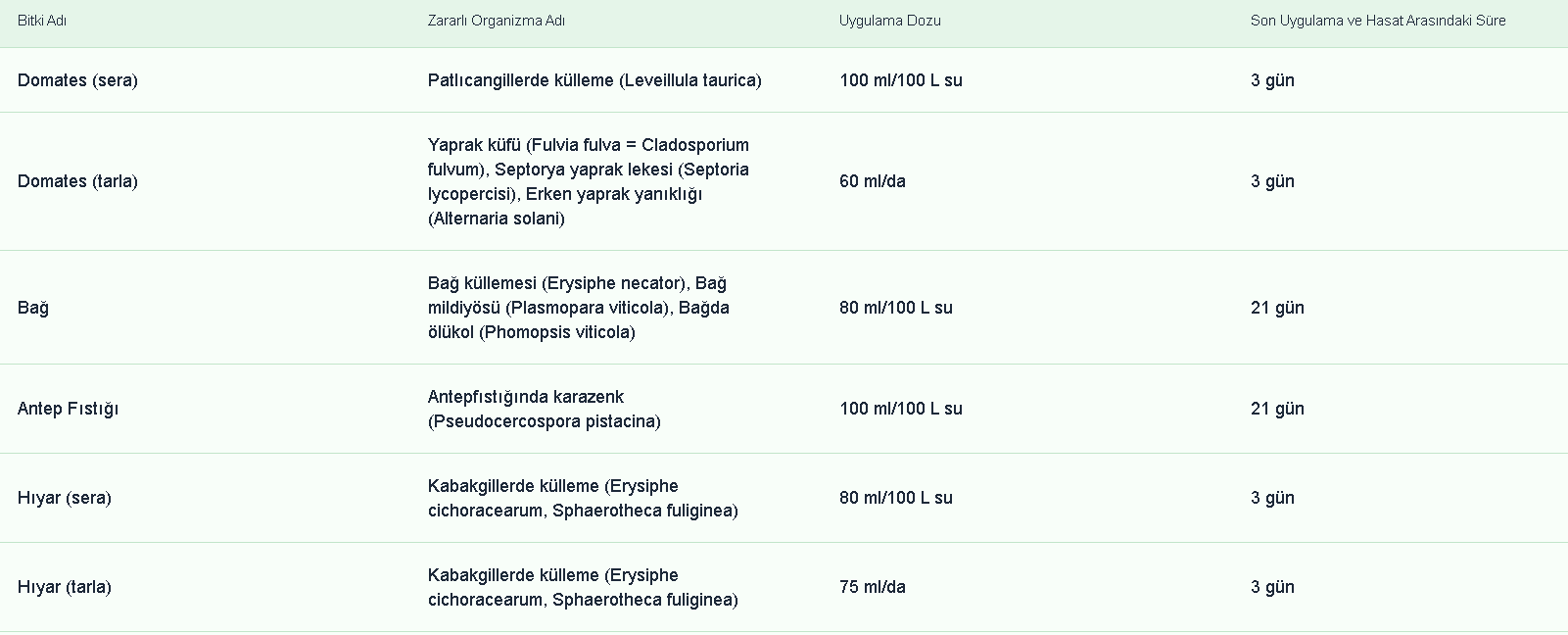The width and height of the screenshot is (1568, 635).
Task: Select the 'Domates (tarla)' row label
Action: [x=77, y=181]
